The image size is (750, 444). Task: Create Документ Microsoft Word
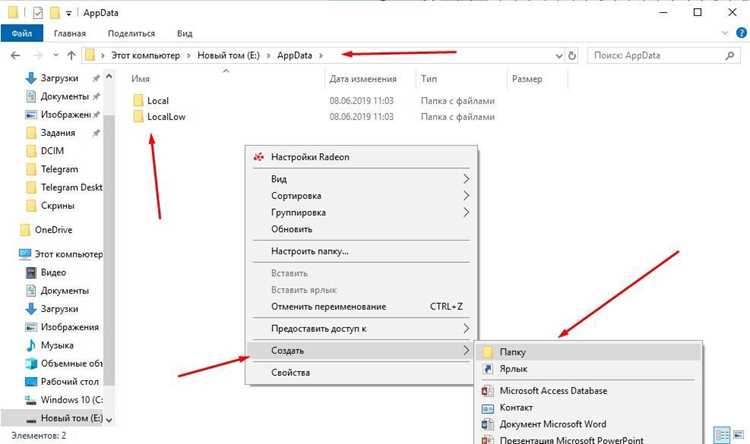[588, 424]
